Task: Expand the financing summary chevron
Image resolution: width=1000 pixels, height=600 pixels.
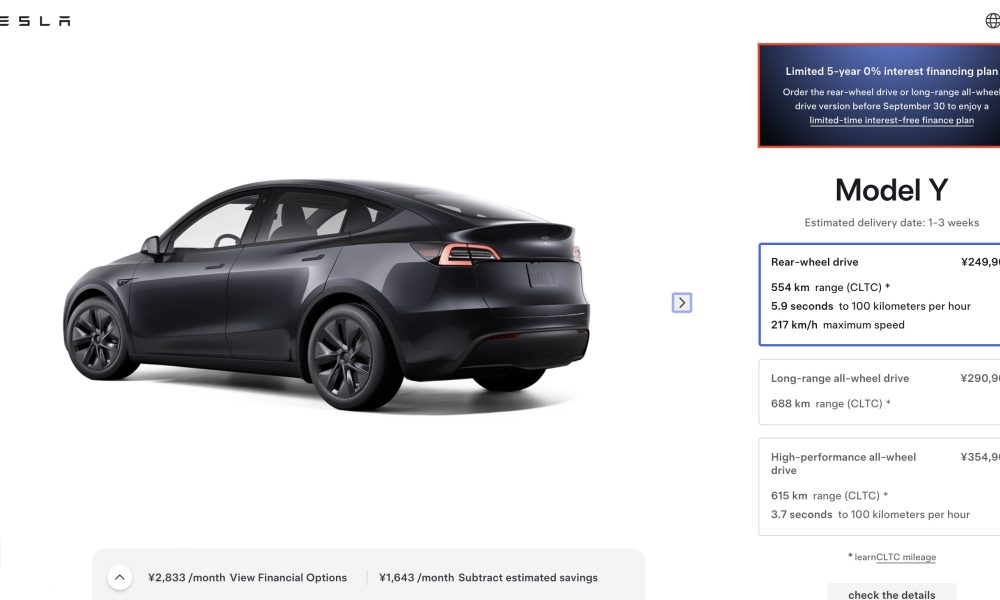Action: pos(119,578)
